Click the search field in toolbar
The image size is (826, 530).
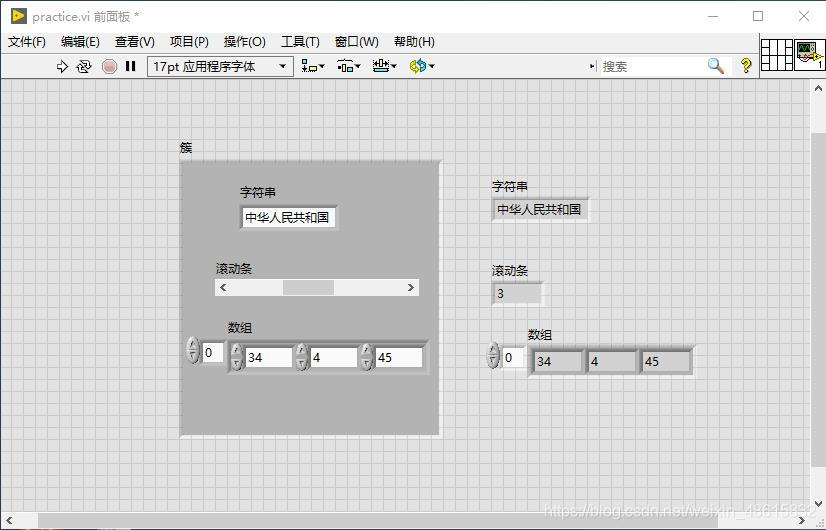click(652, 66)
